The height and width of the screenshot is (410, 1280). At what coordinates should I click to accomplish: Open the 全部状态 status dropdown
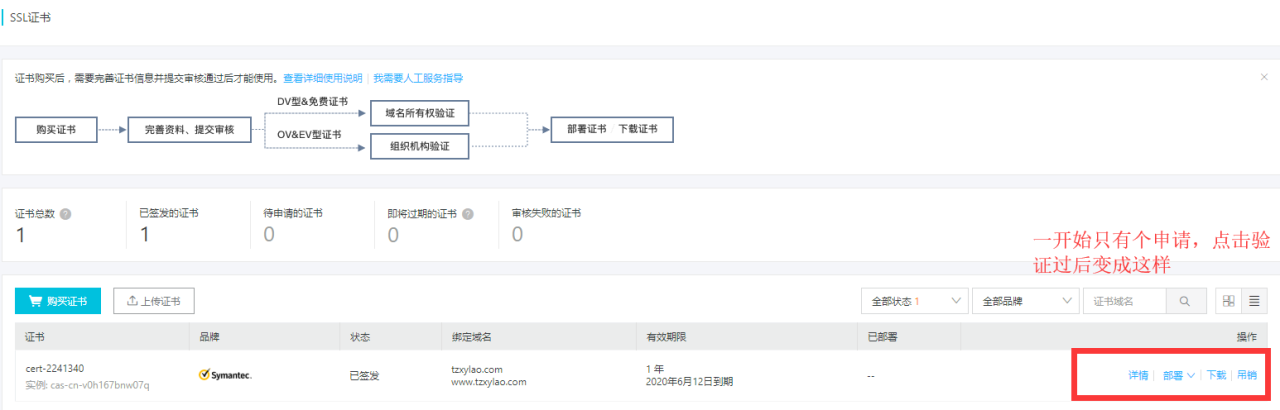pos(915,301)
